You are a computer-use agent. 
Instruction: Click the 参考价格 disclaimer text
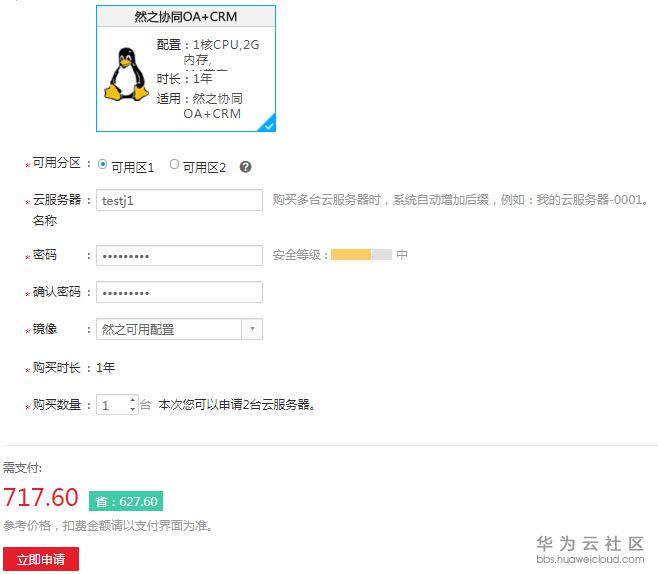click(x=108, y=525)
